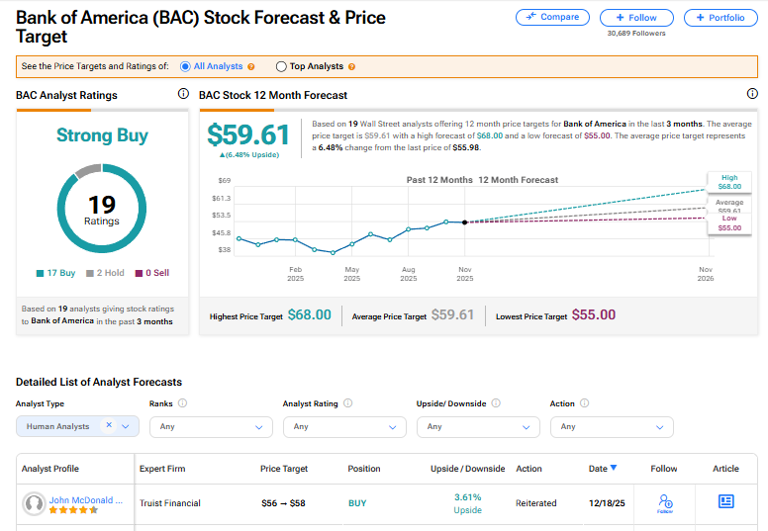Viewport: 768px width, 531px height.
Task: Expand the Analyst Rating dropdown
Action: (x=344, y=426)
